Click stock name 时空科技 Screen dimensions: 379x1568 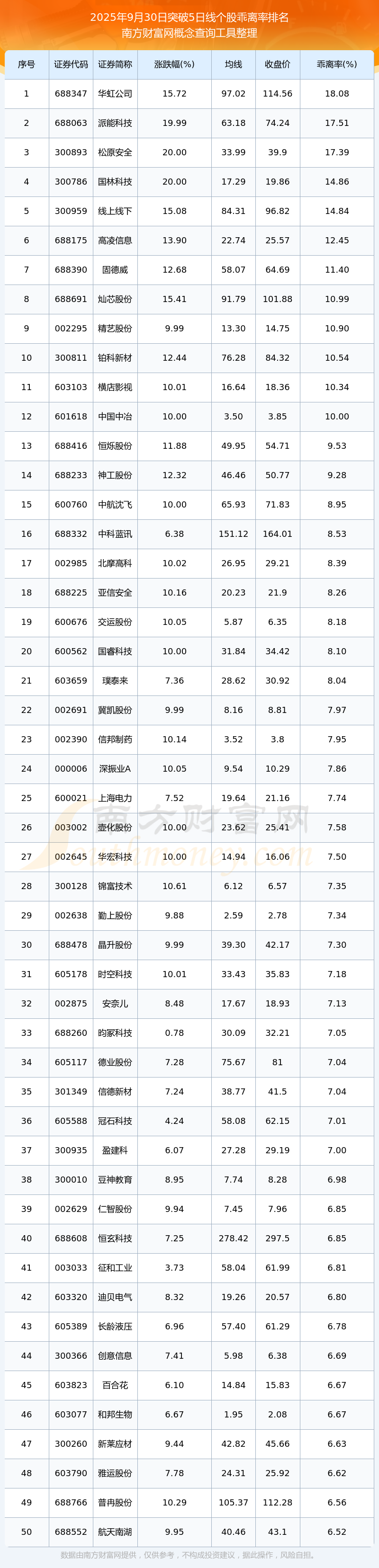coord(115,974)
